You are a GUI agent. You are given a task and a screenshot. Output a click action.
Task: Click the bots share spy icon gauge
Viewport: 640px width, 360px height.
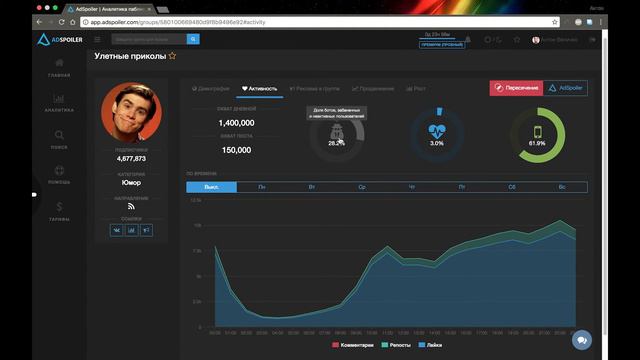337,135
